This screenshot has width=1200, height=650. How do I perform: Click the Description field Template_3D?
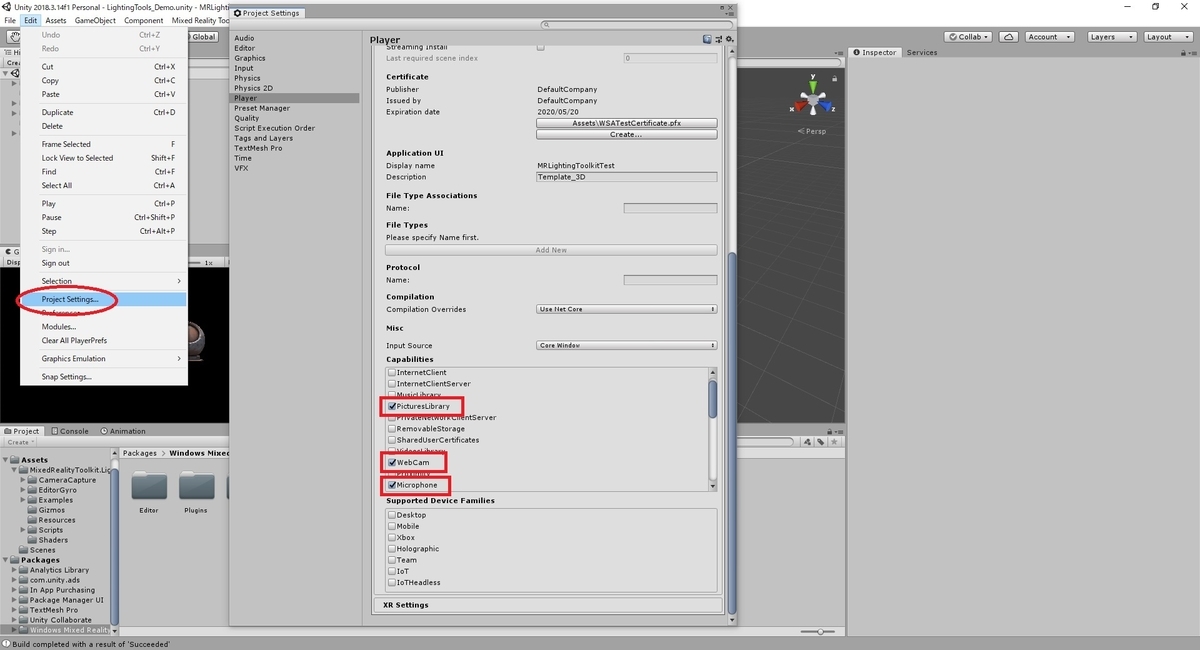click(x=626, y=177)
